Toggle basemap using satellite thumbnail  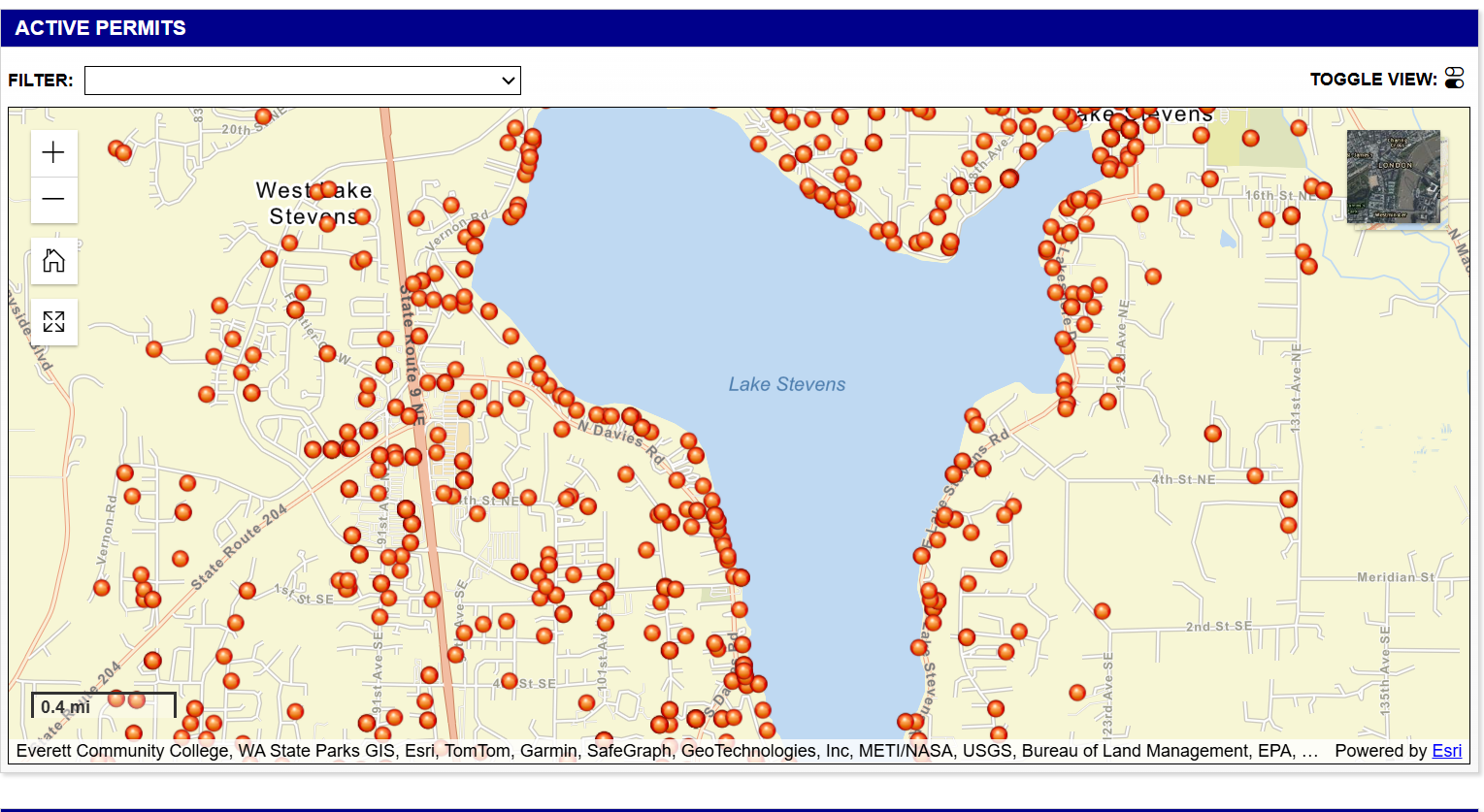[1393, 176]
